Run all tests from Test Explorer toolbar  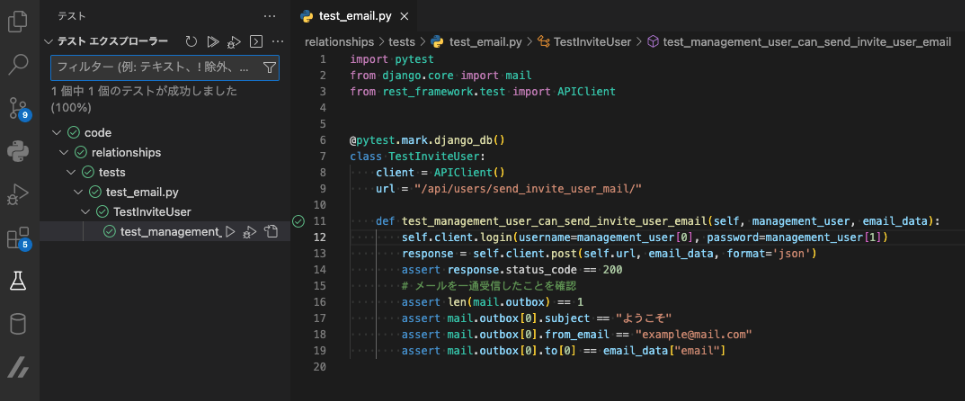212,42
